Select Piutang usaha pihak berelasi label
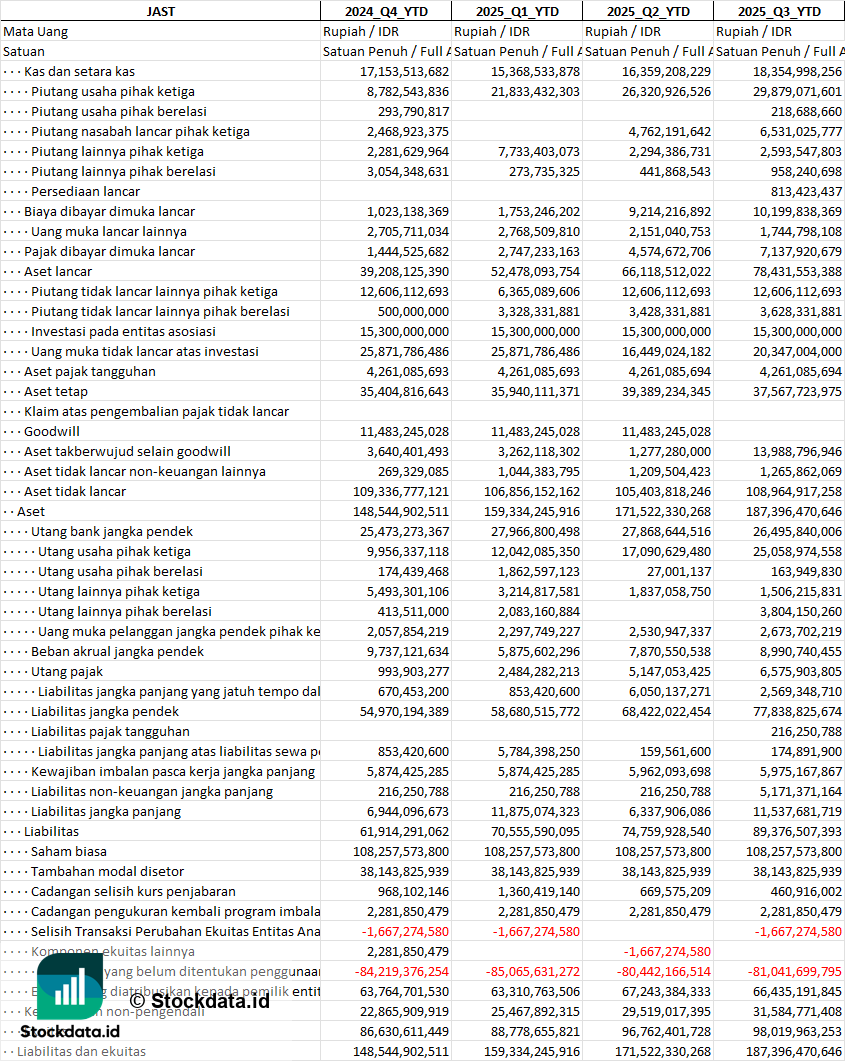Viewport: 845px width, 1061px height. [x=119, y=112]
